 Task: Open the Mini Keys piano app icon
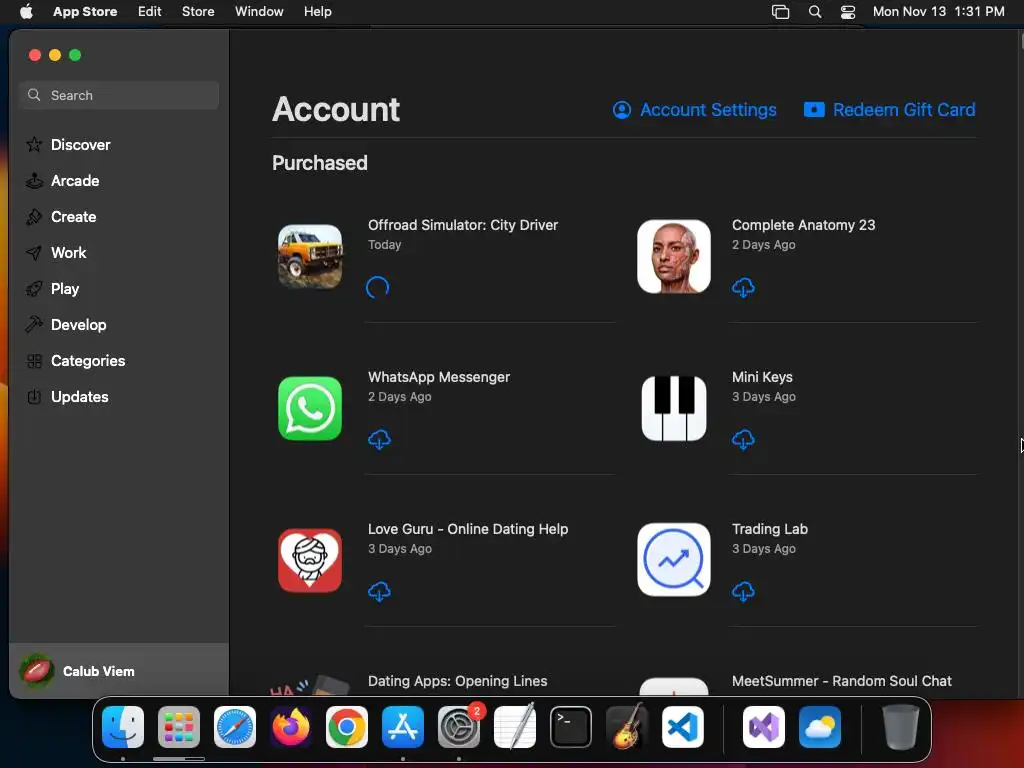point(674,408)
